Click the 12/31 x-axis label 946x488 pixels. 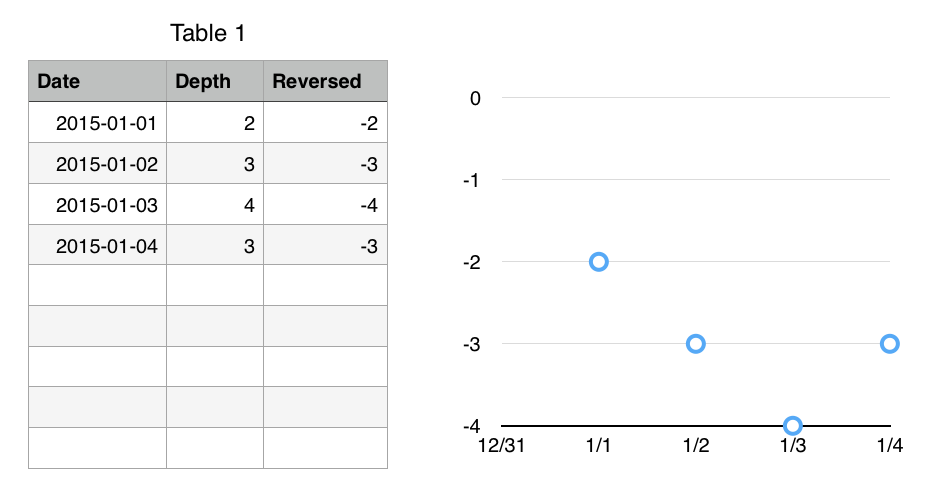click(x=501, y=445)
